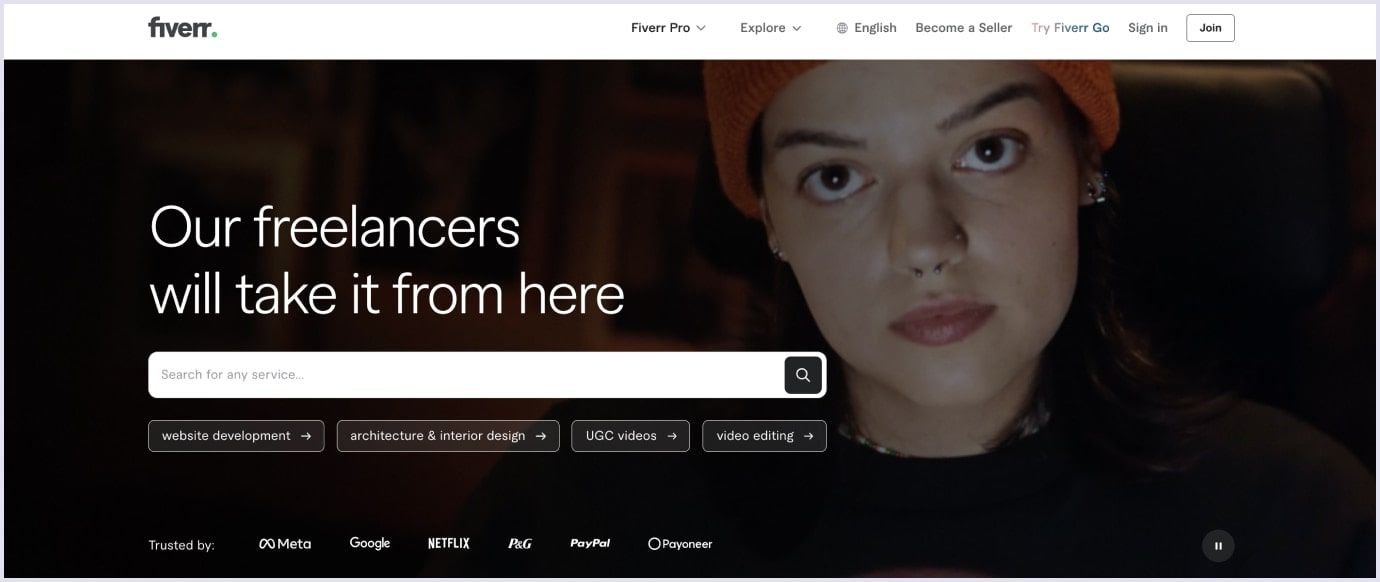Click the Netflix logo
The image size is (1380, 582).
point(448,544)
